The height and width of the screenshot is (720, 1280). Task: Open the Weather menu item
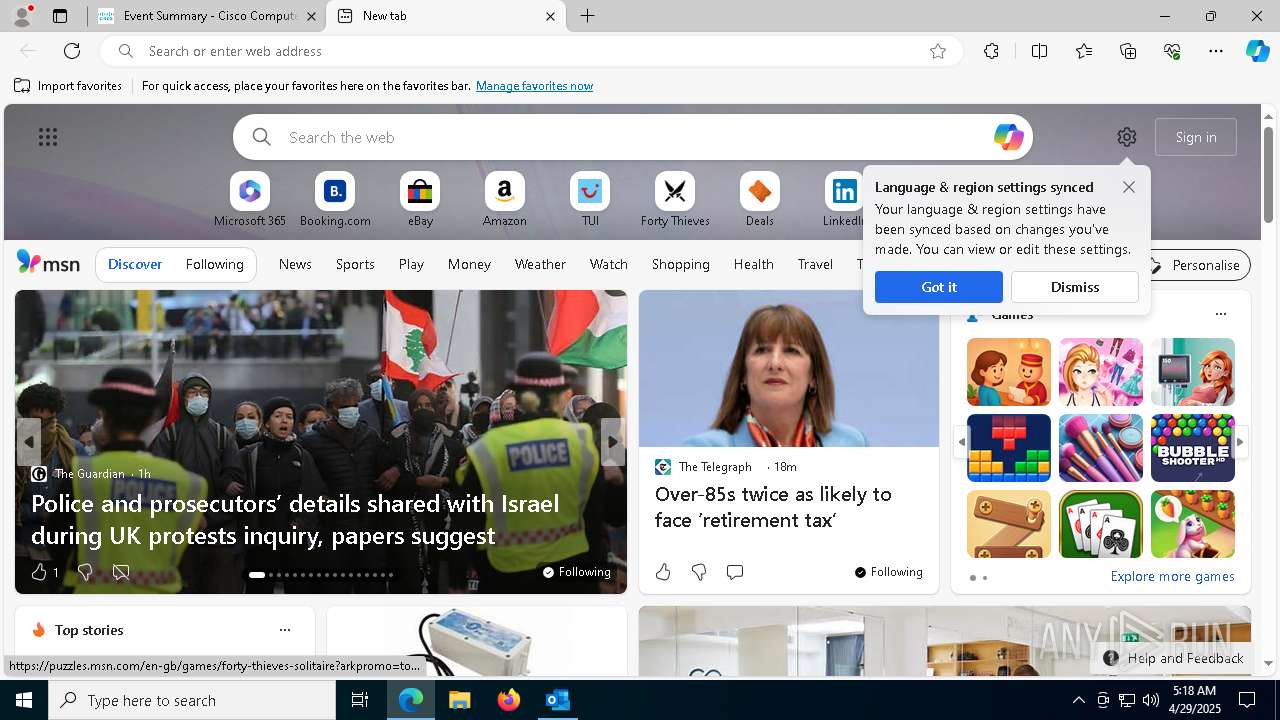point(540,264)
